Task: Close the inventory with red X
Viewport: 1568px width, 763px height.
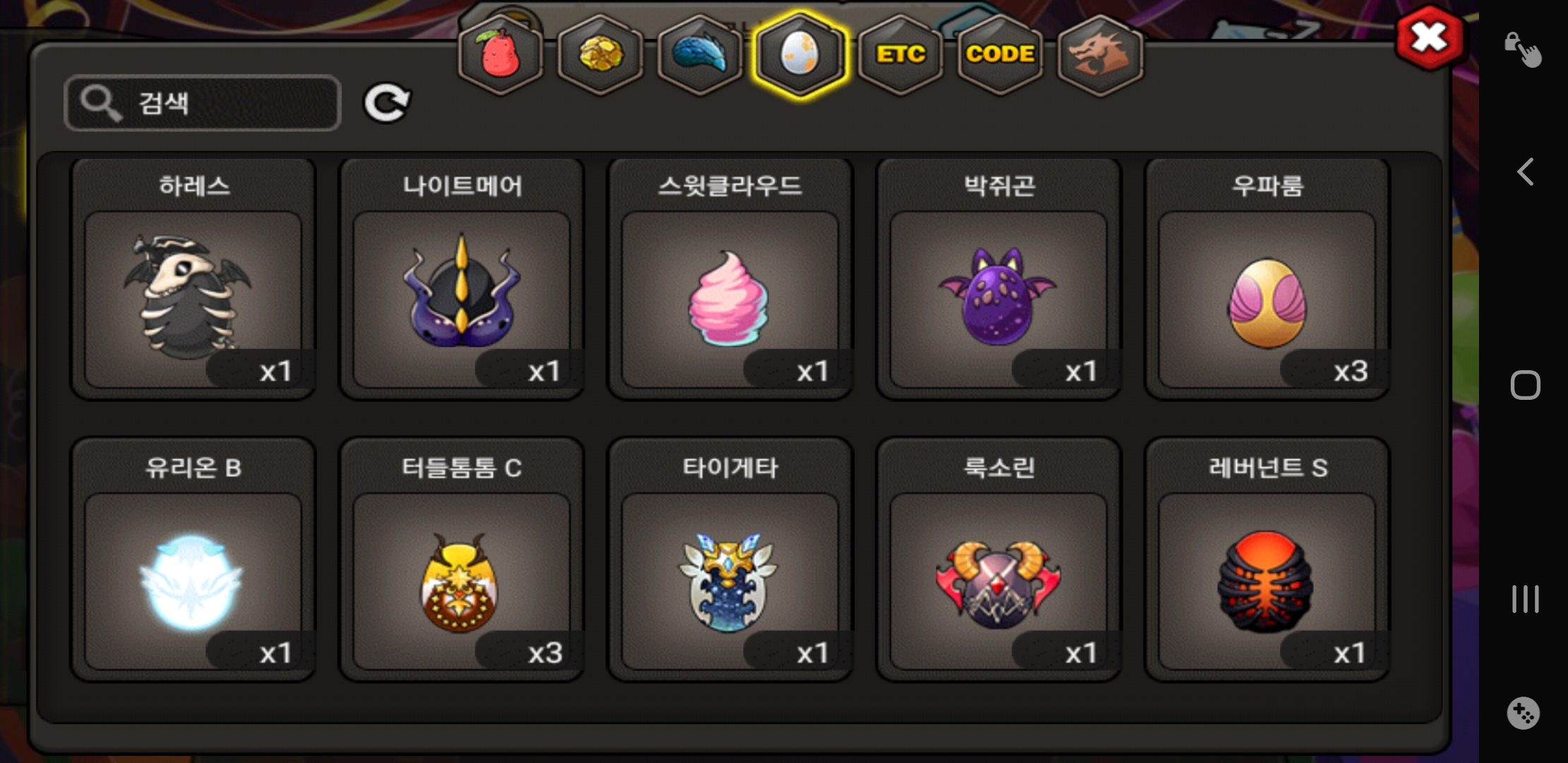Action: [1430, 37]
